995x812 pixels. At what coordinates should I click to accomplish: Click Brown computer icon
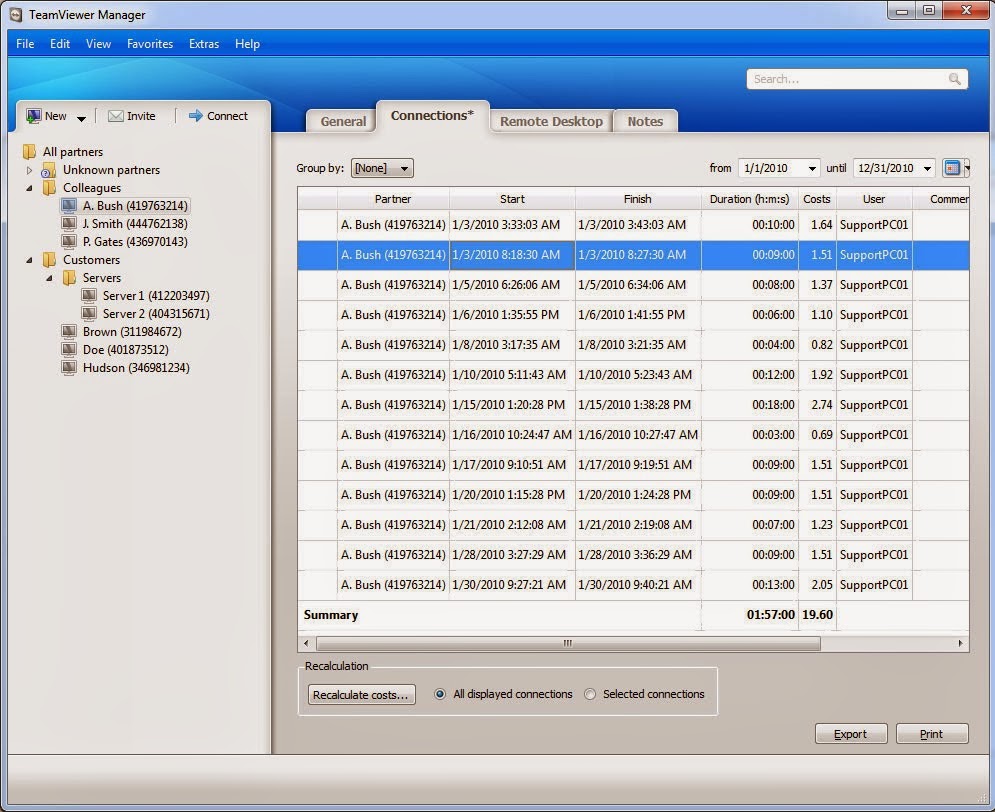pos(69,332)
